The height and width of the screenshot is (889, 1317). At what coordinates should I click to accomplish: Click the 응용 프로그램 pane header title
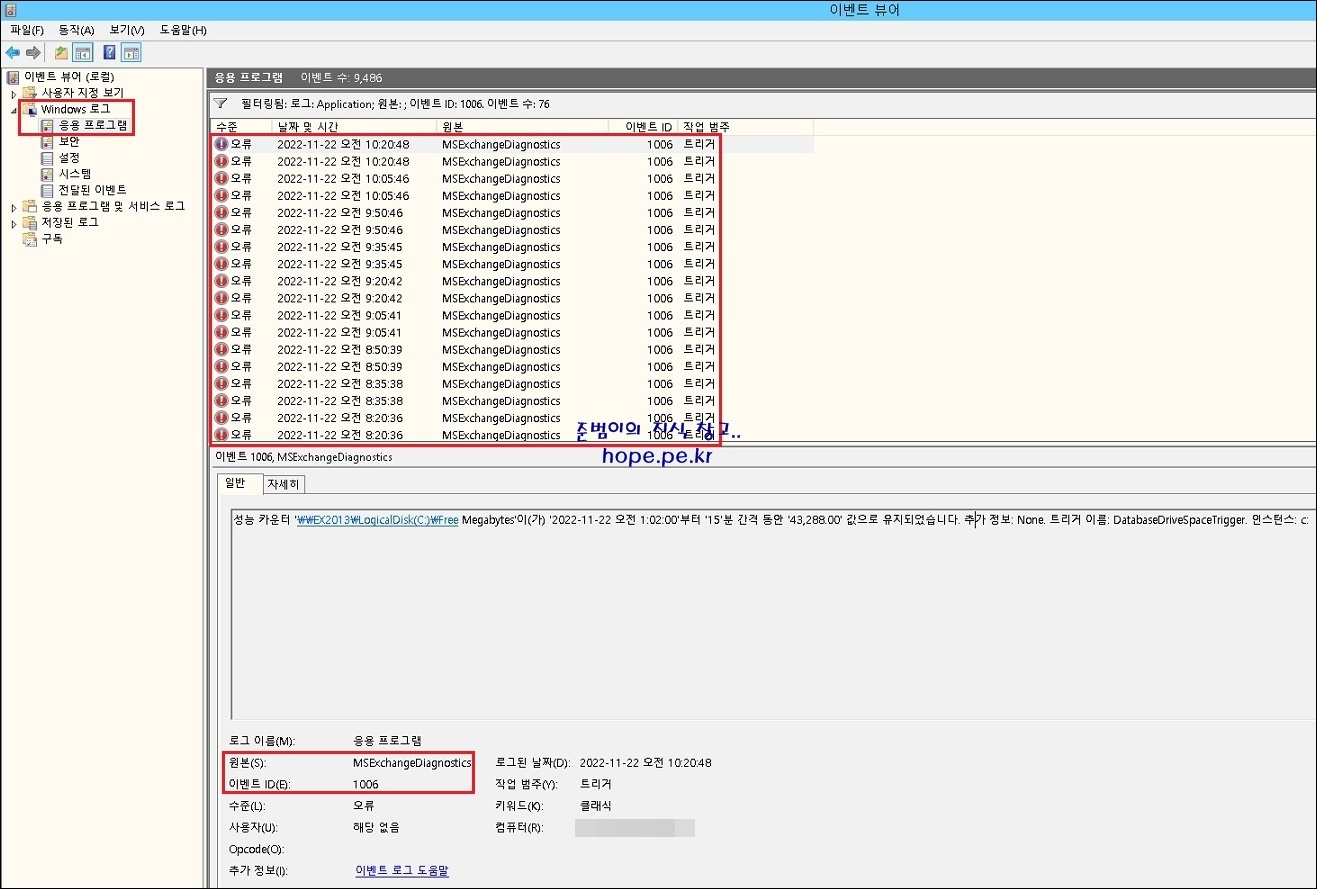pyautogui.click(x=249, y=77)
